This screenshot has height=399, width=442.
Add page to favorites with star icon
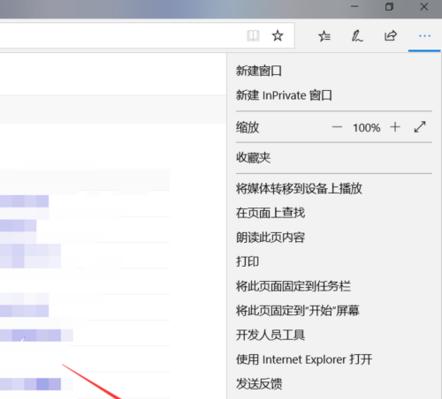click(277, 35)
